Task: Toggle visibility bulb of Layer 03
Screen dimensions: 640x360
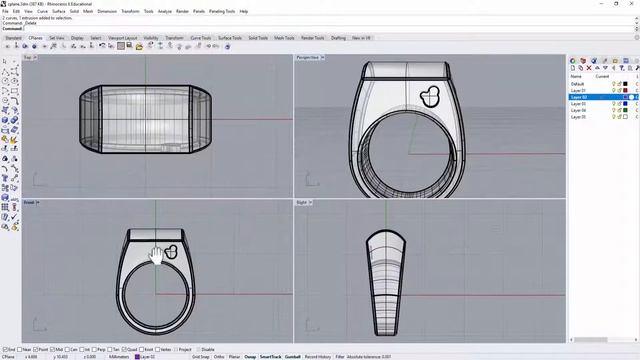Action: point(613,104)
